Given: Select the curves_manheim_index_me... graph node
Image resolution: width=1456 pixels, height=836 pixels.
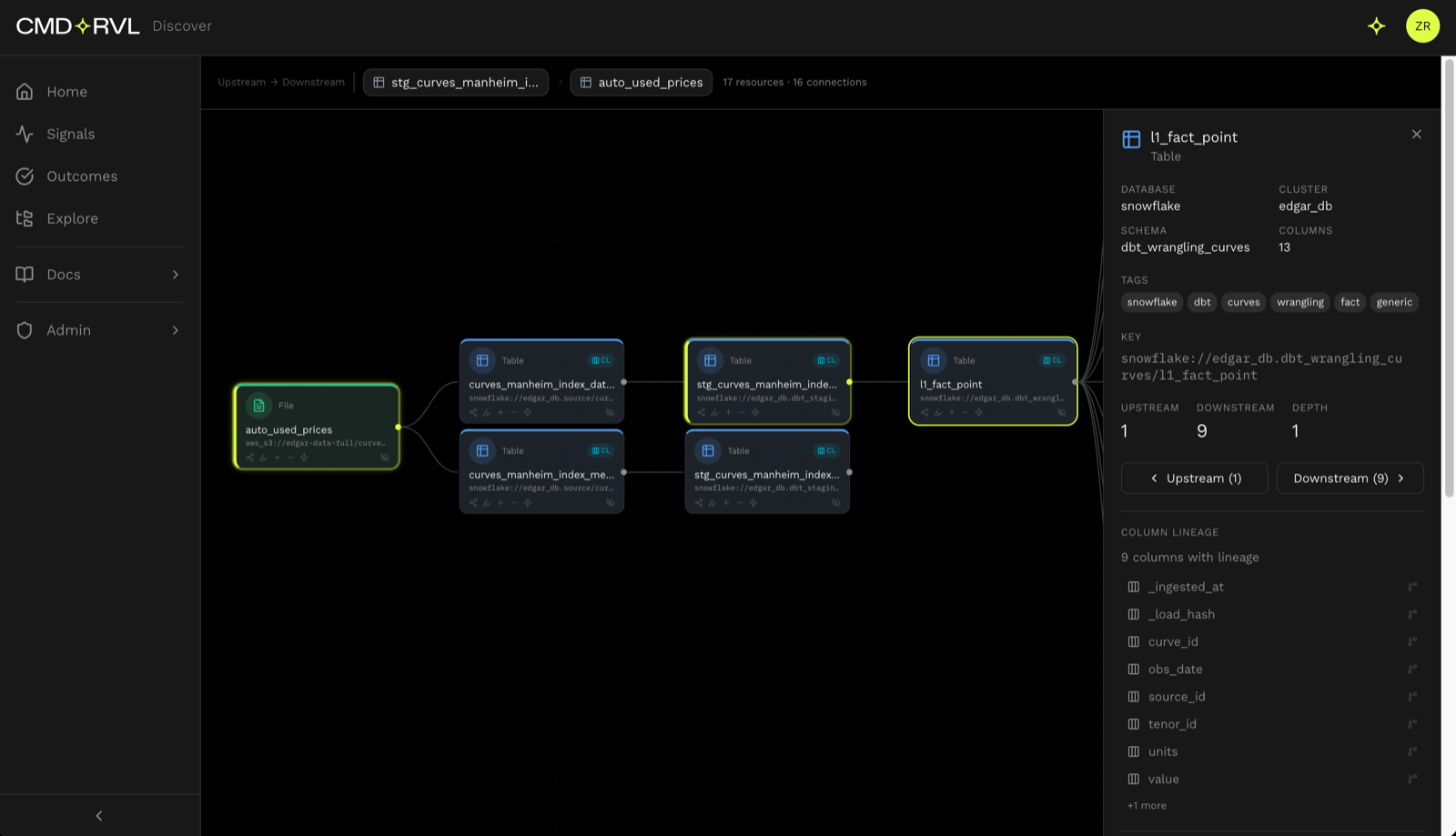Looking at the screenshot, I should click(541, 472).
